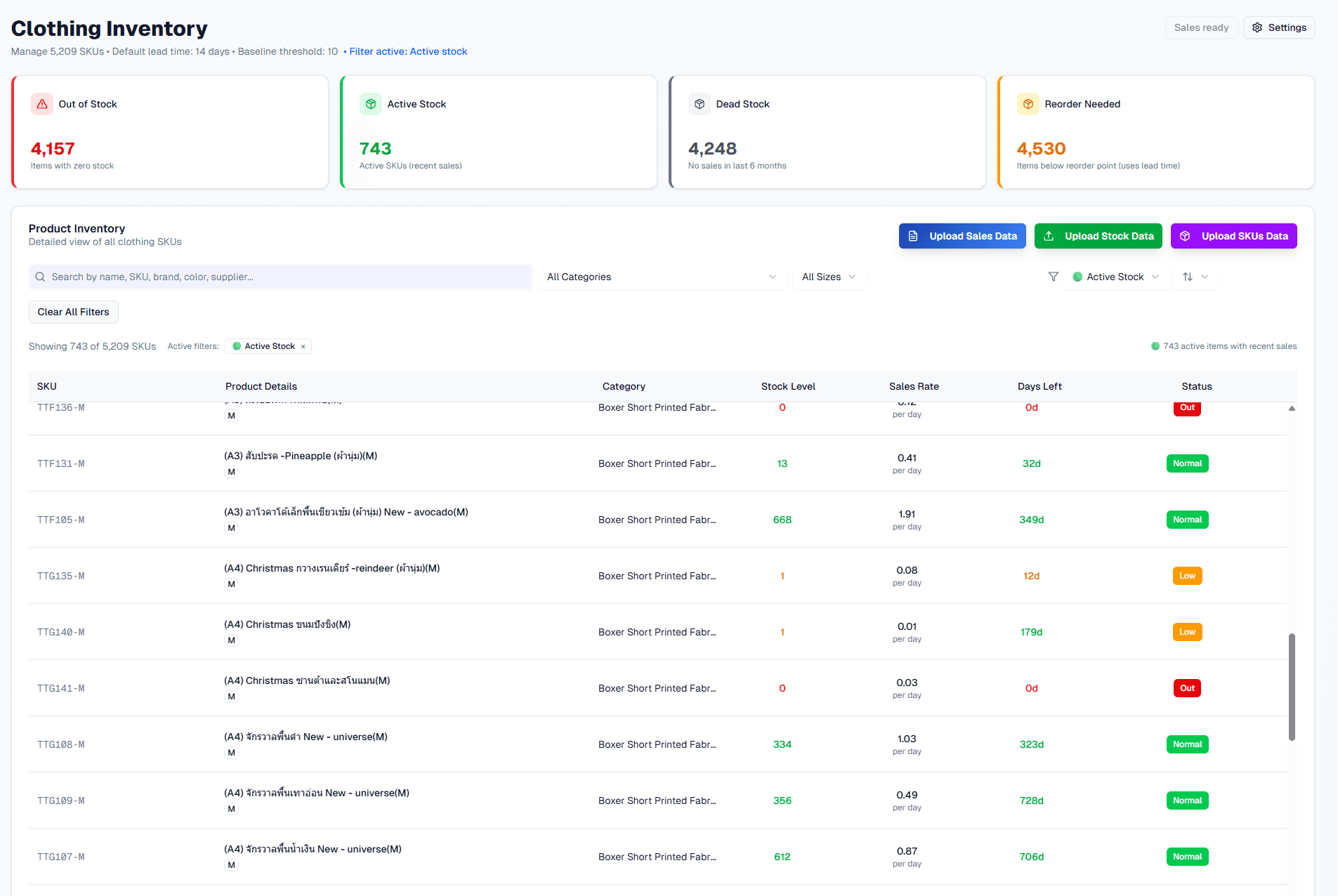1338x896 pixels.
Task: Click Upload Sales Data button
Action: point(962,236)
